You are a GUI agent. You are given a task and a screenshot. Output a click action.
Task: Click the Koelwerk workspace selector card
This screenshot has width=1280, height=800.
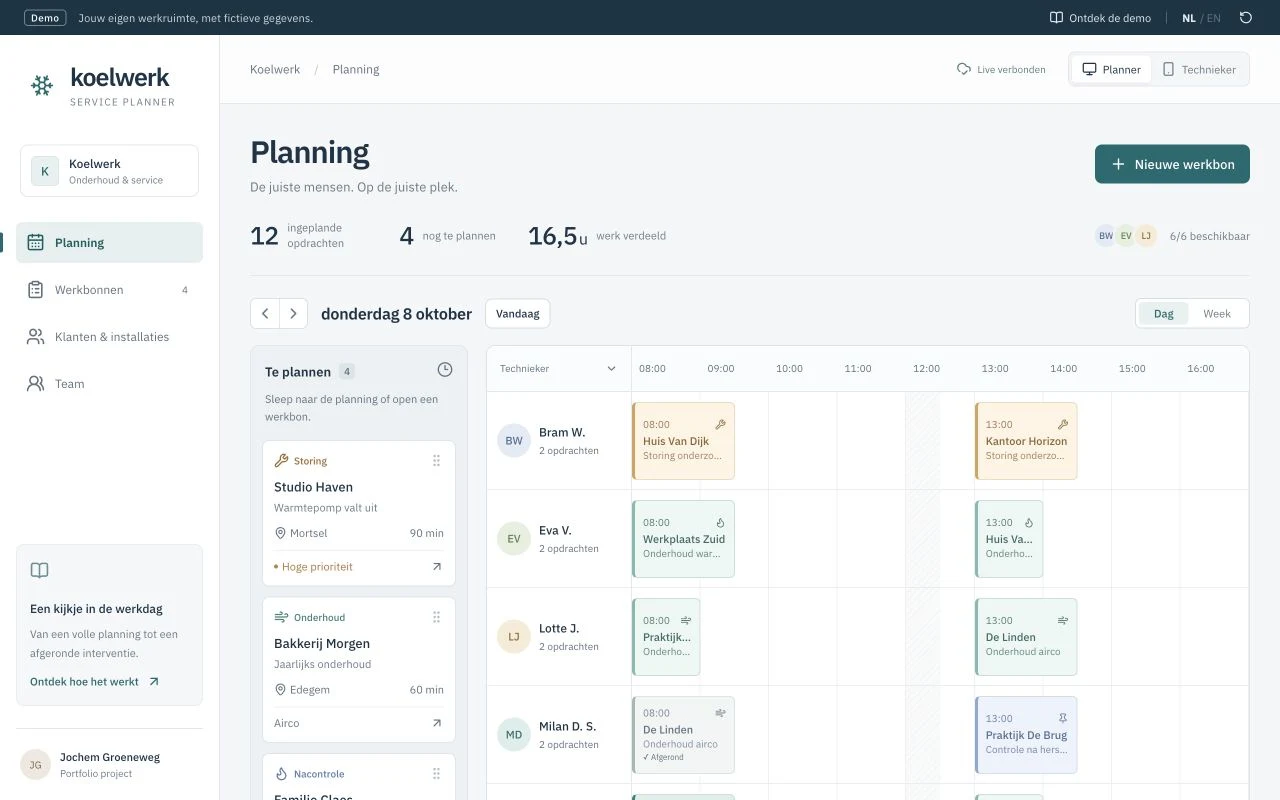[x=109, y=171]
